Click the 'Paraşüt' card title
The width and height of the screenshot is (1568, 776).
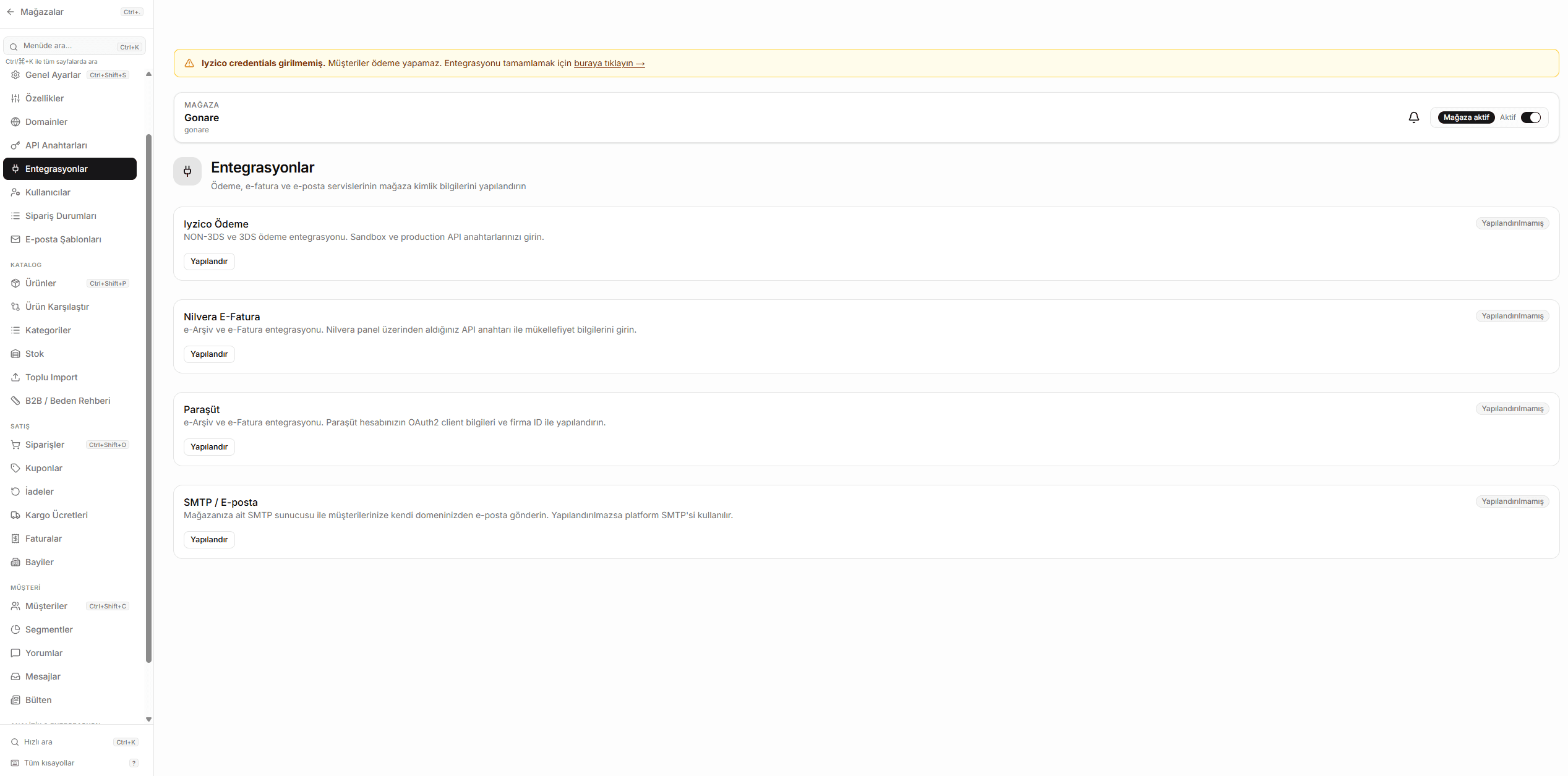tap(202, 409)
